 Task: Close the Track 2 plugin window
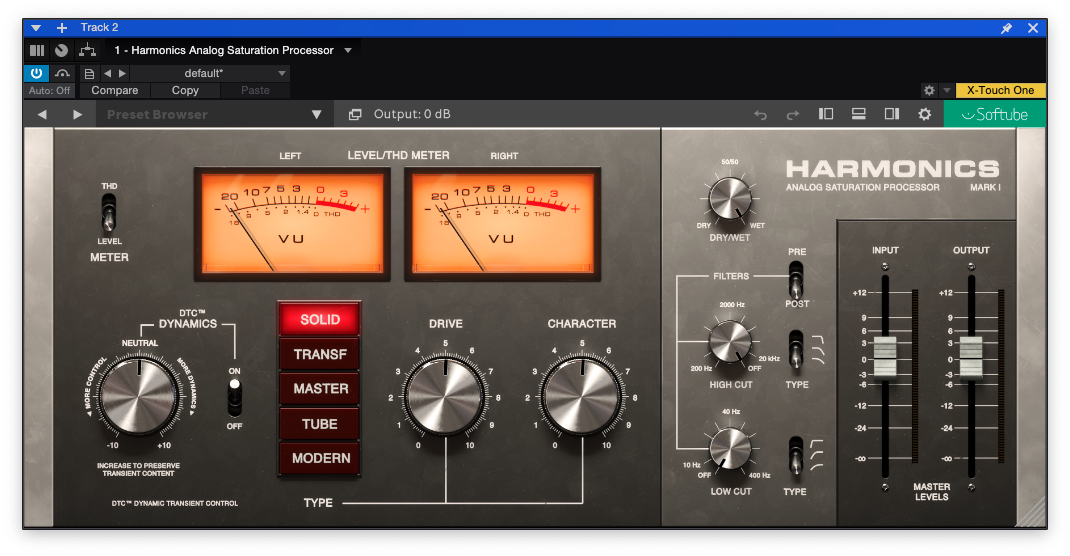point(1033,28)
